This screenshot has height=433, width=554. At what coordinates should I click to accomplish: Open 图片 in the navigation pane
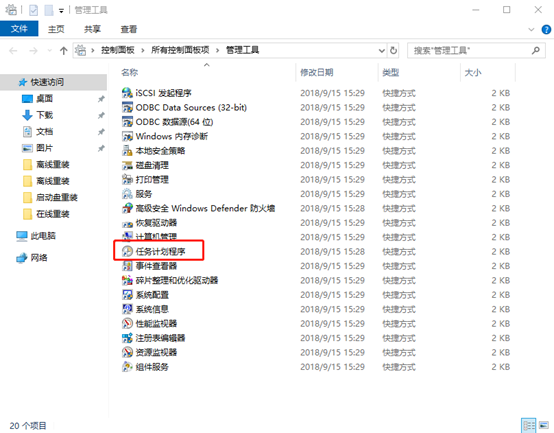[45, 148]
